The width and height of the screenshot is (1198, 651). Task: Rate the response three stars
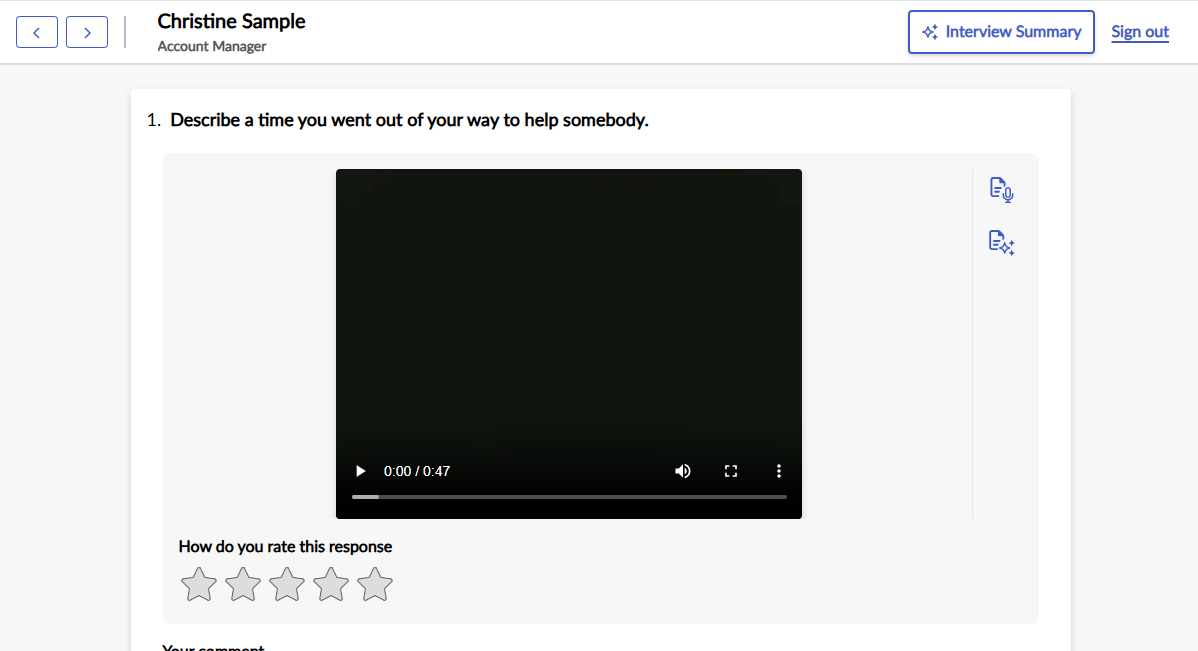tap(287, 585)
